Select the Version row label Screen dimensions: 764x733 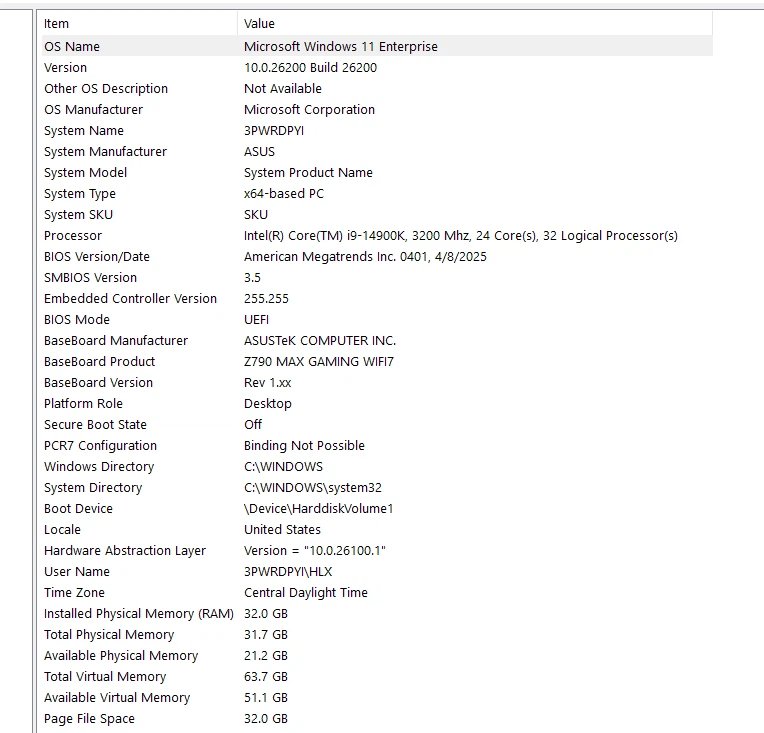click(65, 67)
